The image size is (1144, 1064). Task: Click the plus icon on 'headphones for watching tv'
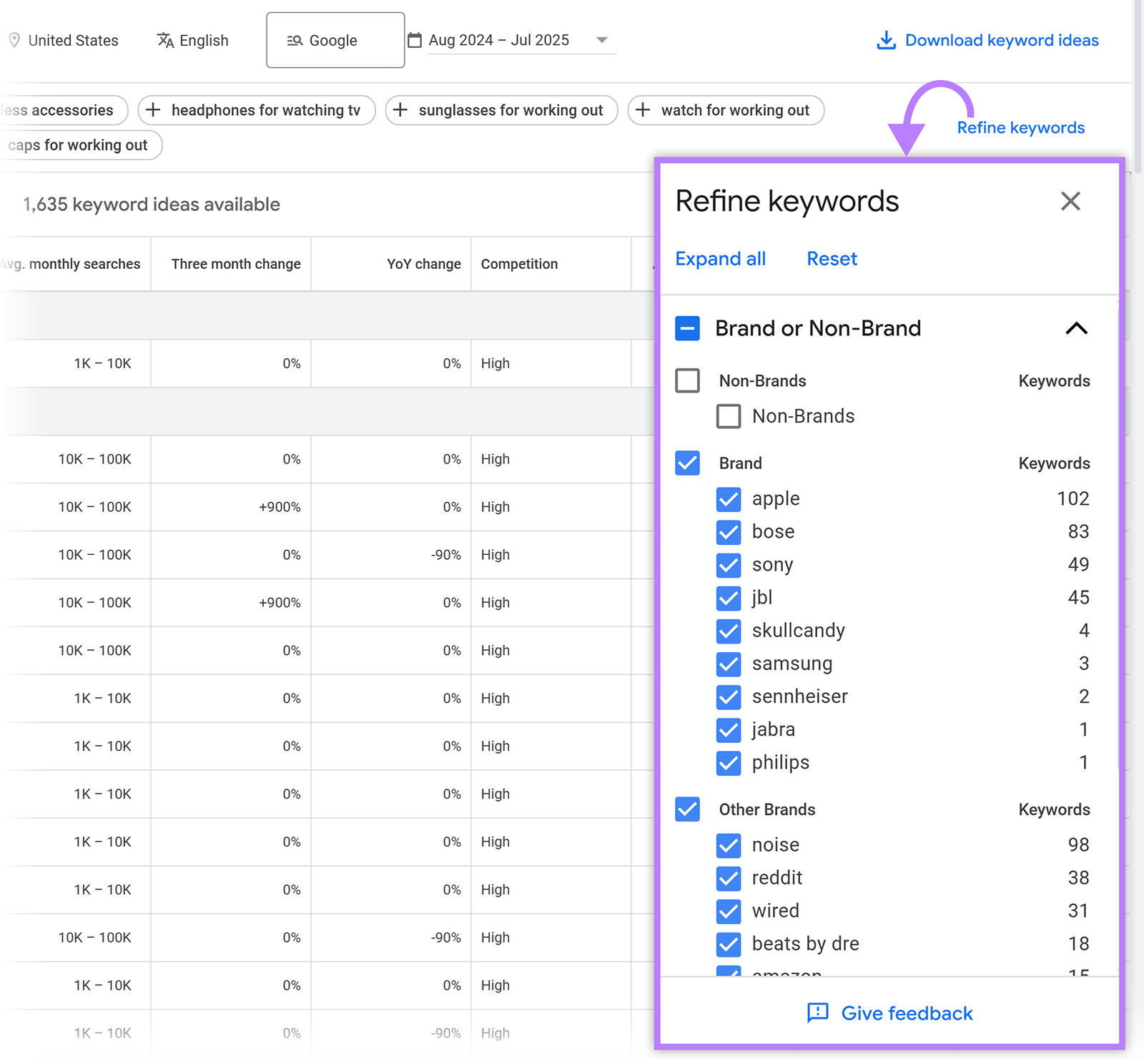tap(153, 110)
